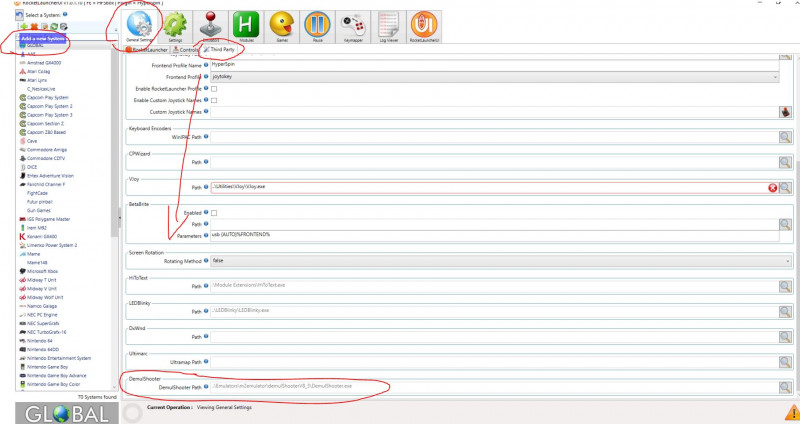Select Midway Wolf Unit
Screen dimensions: 800x424
click(x=45, y=297)
